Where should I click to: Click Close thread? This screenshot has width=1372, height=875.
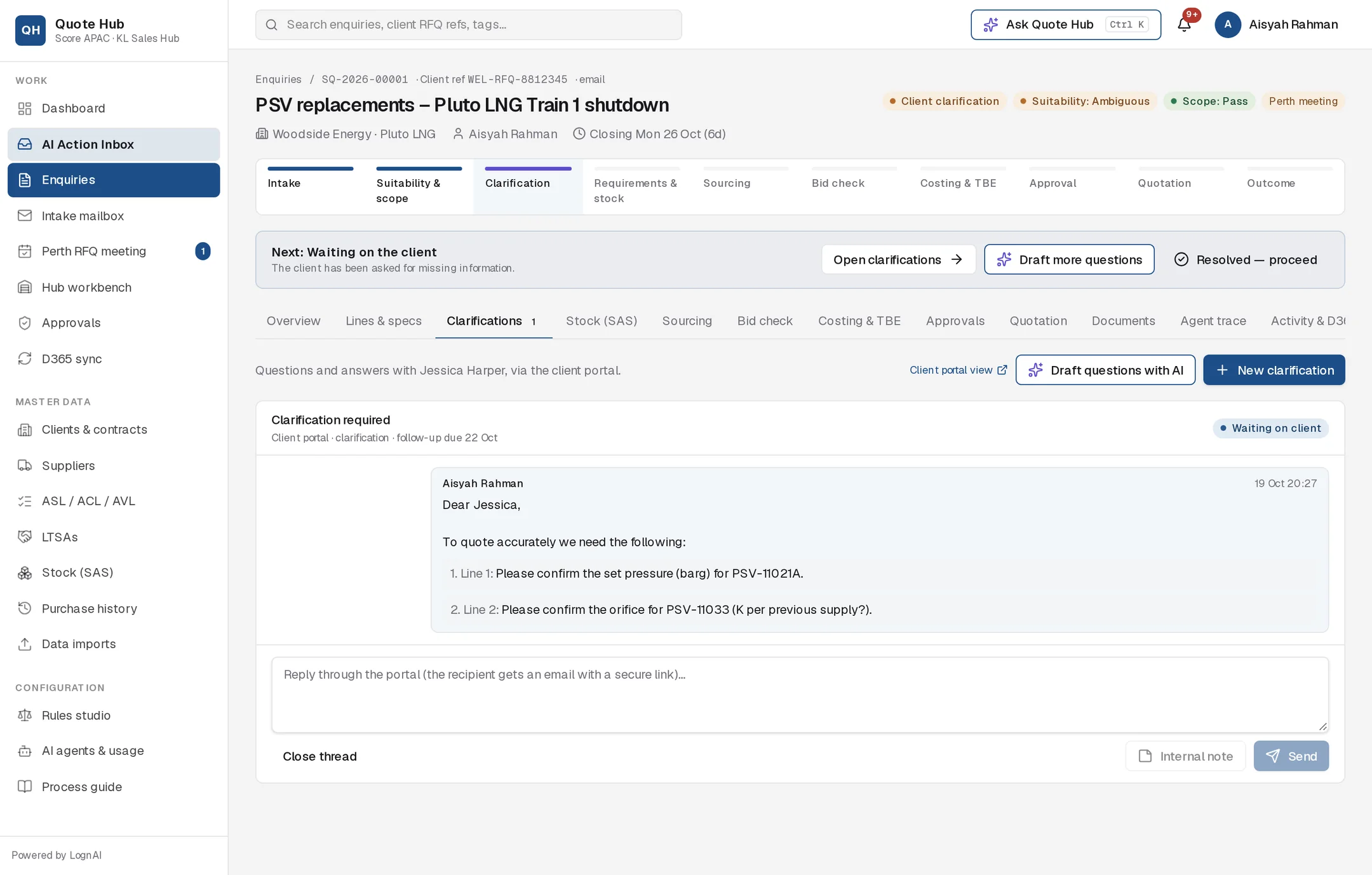click(319, 756)
